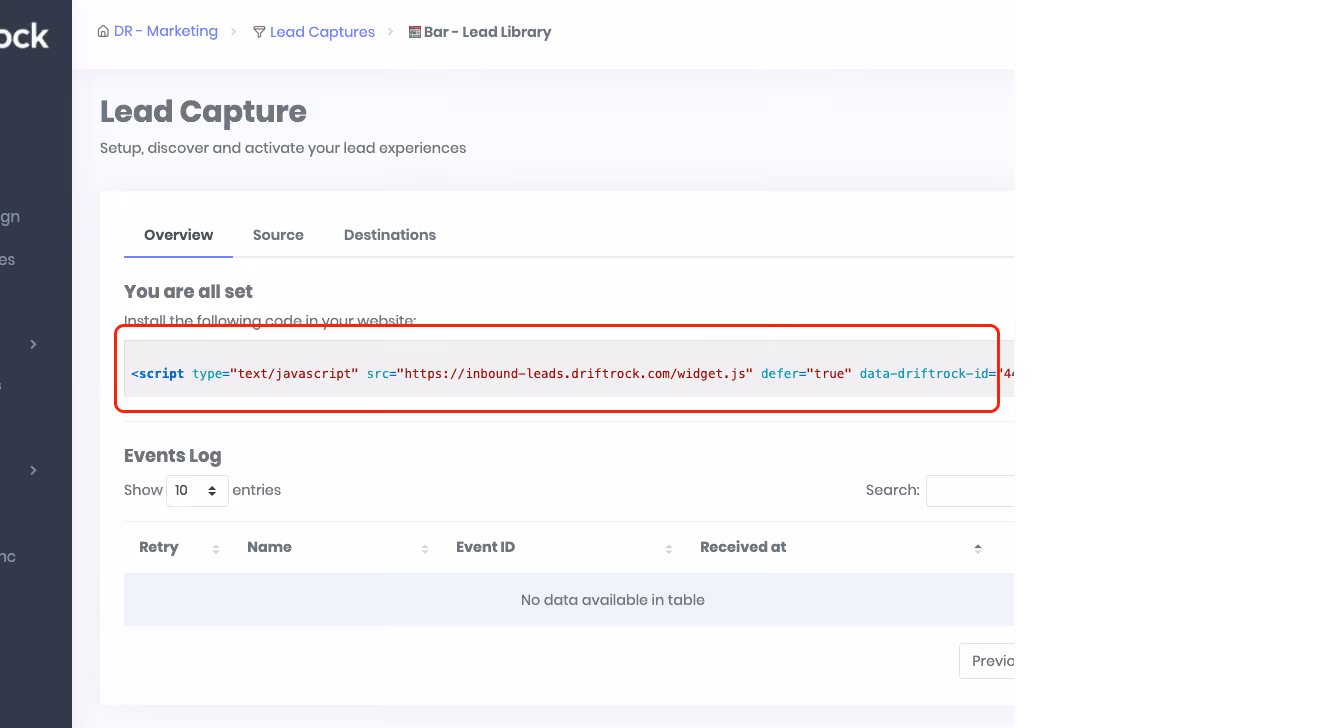Click the 'Events Log' heading
Viewport: 1328px width, 728px height.
point(172,455)
